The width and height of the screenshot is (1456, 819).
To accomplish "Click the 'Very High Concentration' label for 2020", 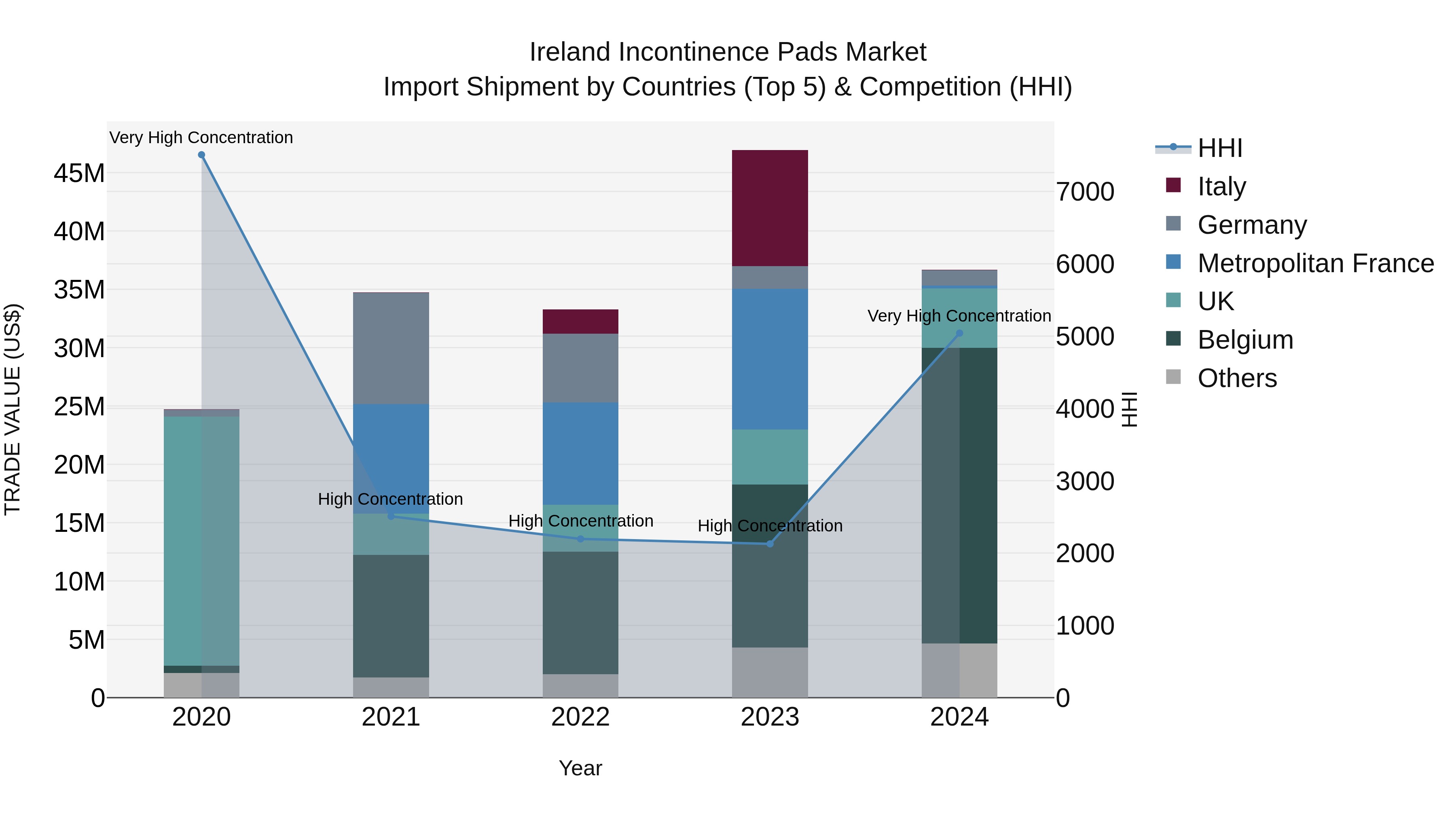I will tap(201, 138).
